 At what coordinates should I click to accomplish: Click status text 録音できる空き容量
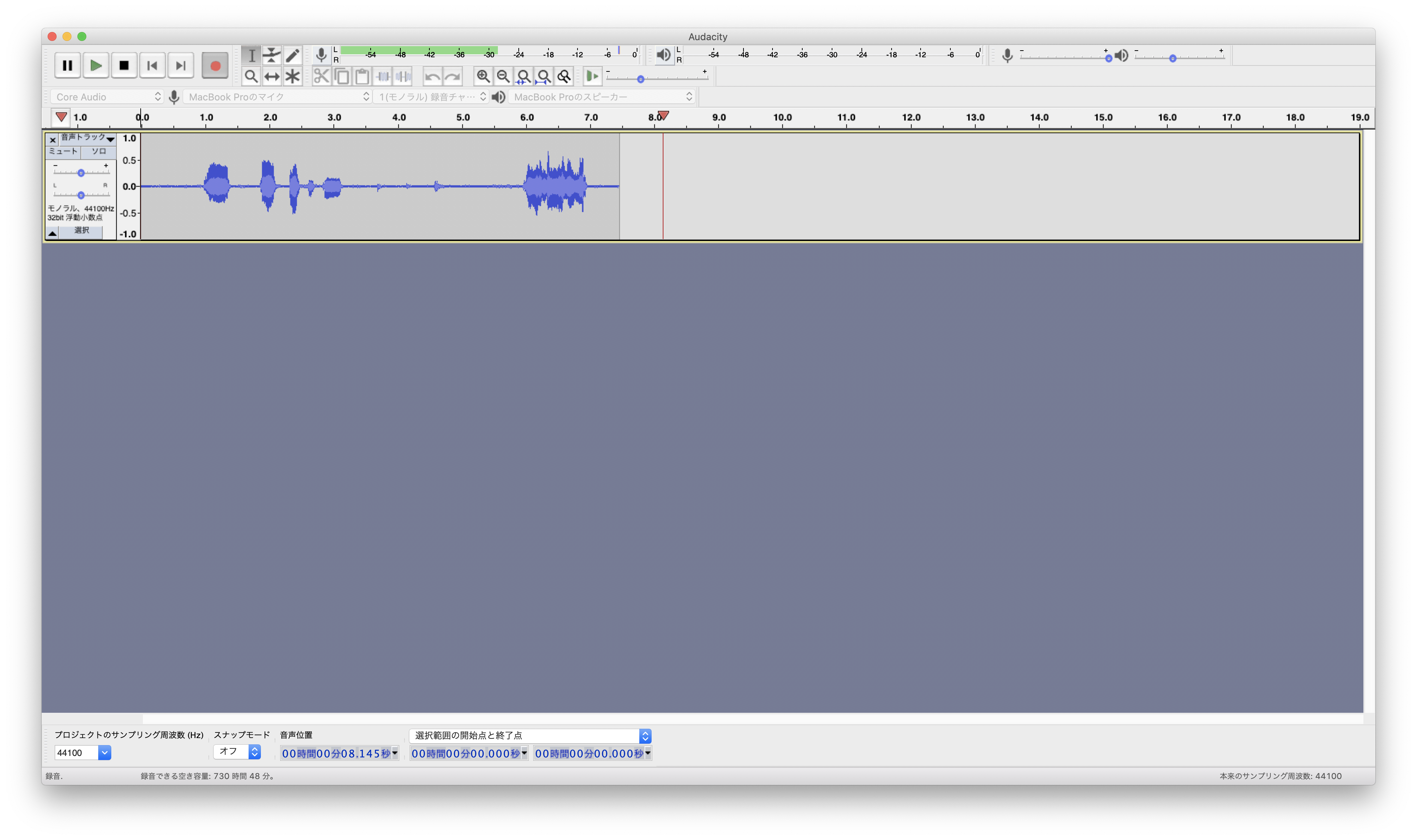[208, 776]
